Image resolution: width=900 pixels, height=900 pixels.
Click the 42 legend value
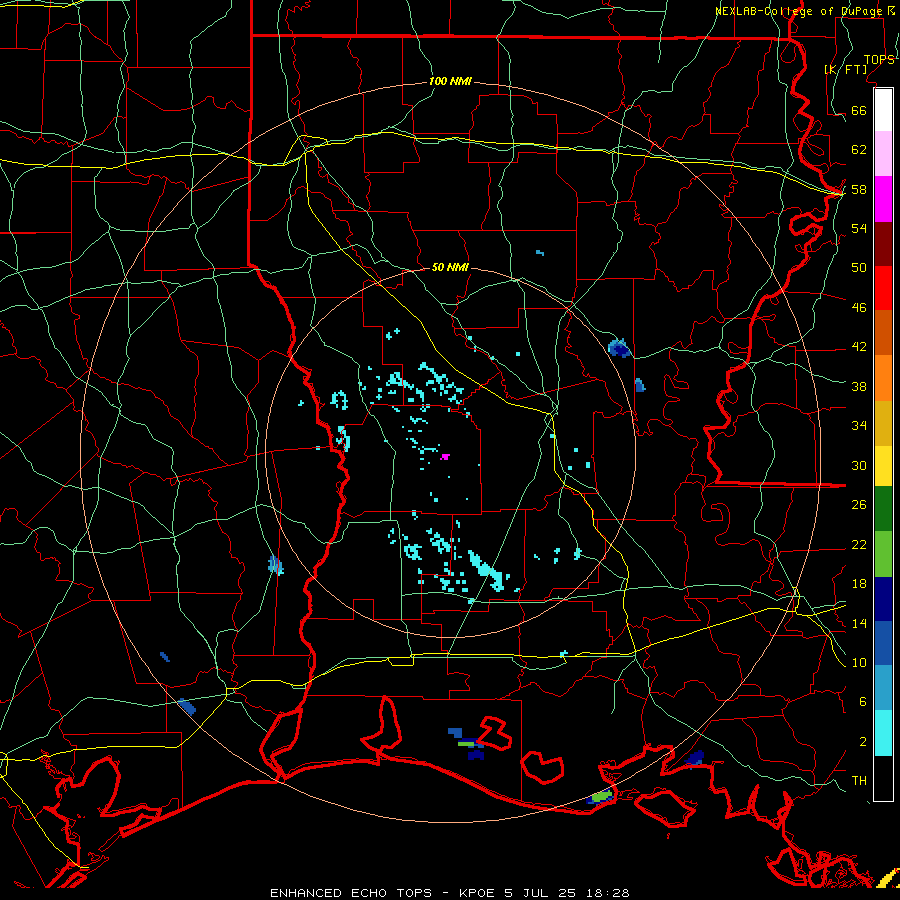pos(859,347)
